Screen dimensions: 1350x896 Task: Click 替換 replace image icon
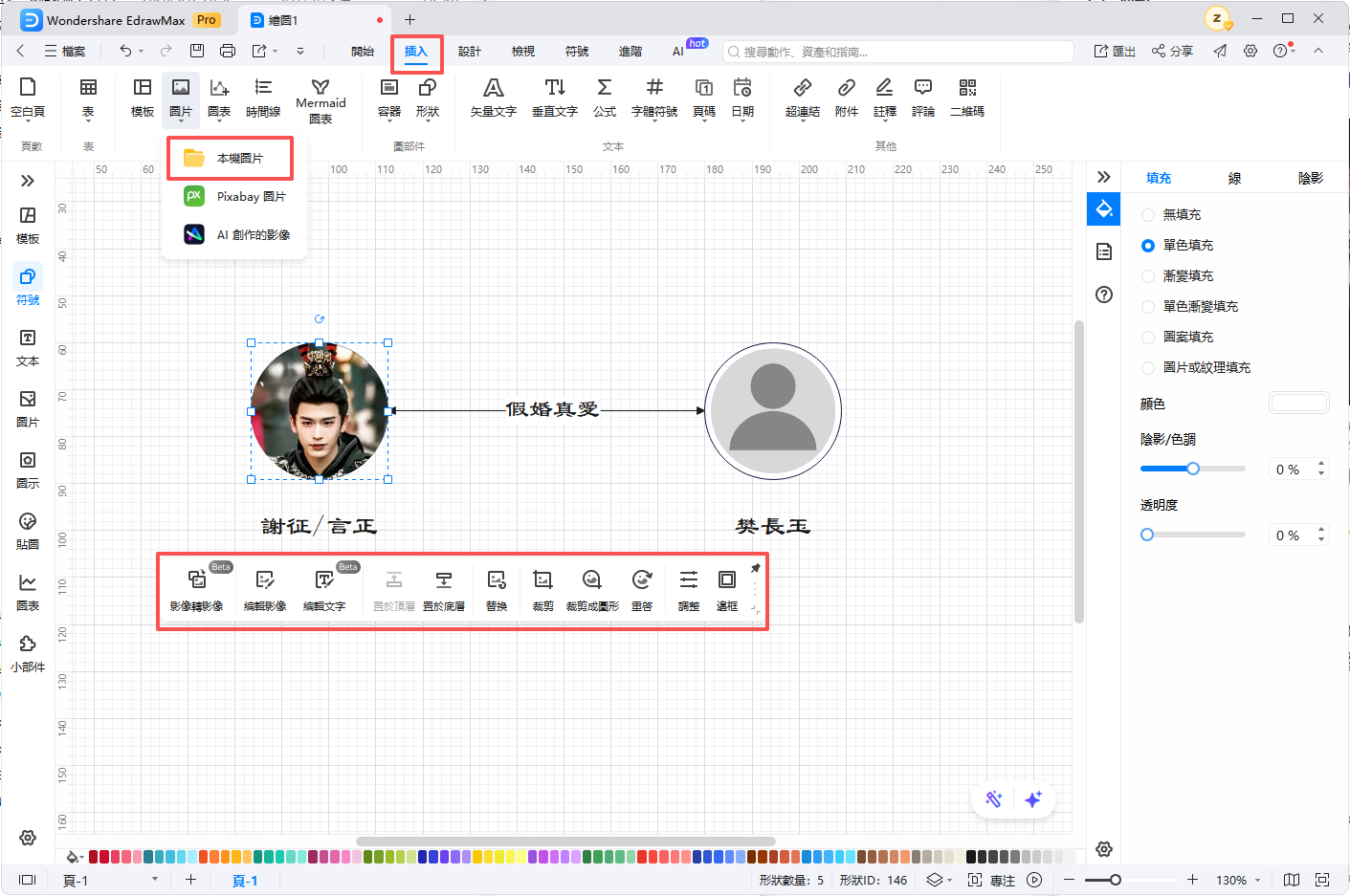click(x=496, y=589)
